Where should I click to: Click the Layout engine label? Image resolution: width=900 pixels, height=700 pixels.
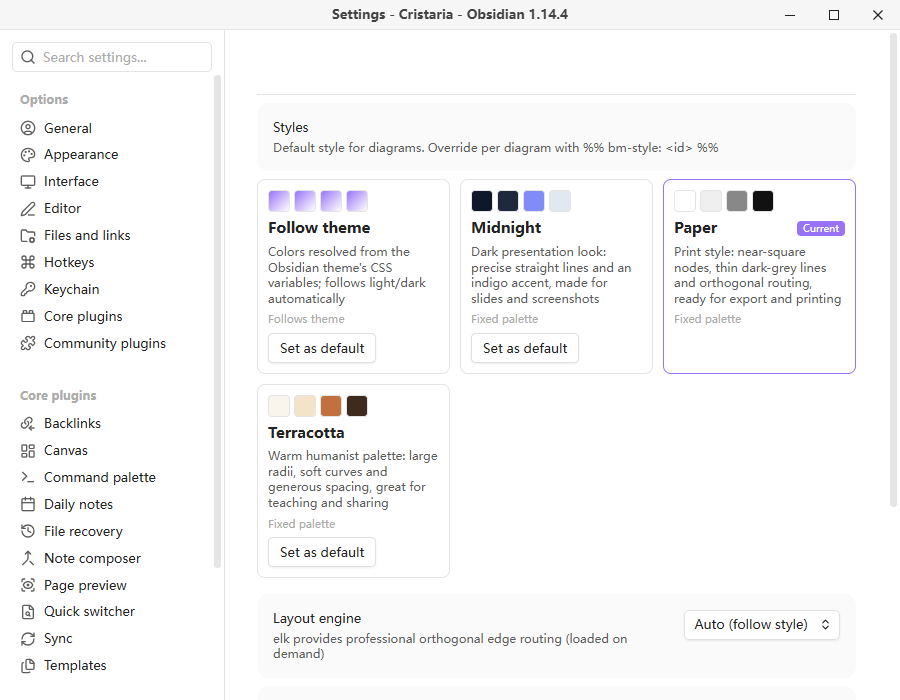(317, 619)
